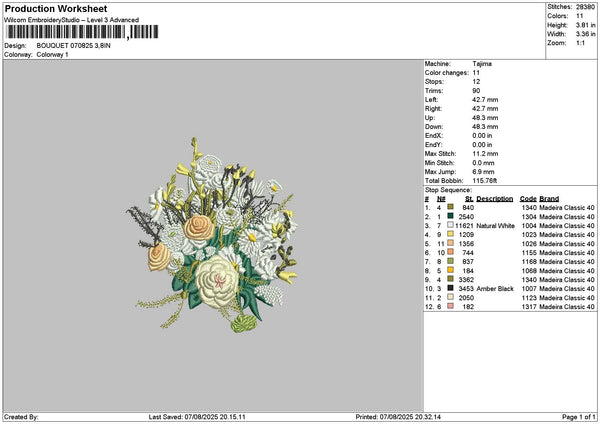Screen dimensions: 600x424
Task: Click the Max Jump value '6.9 mm'
Action: coord(483,172)
